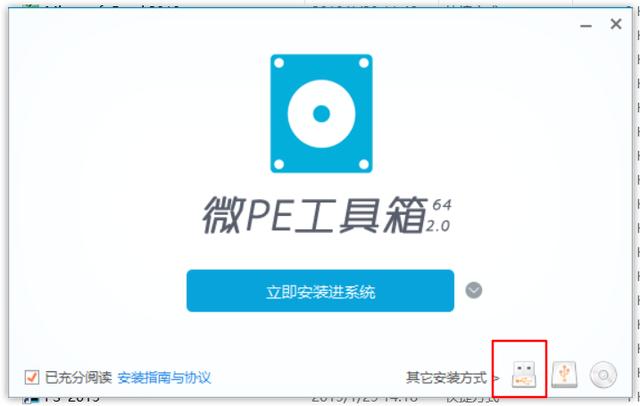
Task: Select the USB flash drive install icon
Action: point(523,374)
